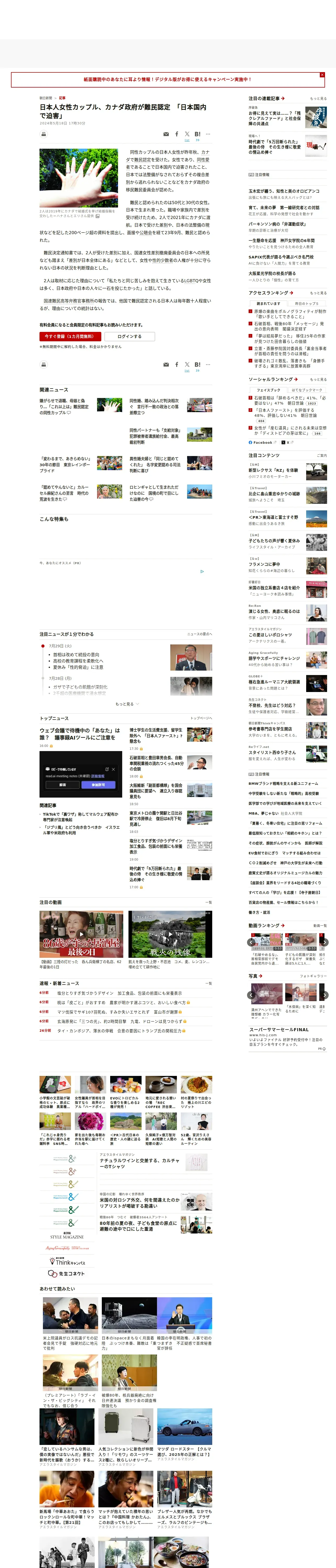Click ニュースの要点へ link
Screen dimensions: 336x1568
click(199, 634)
